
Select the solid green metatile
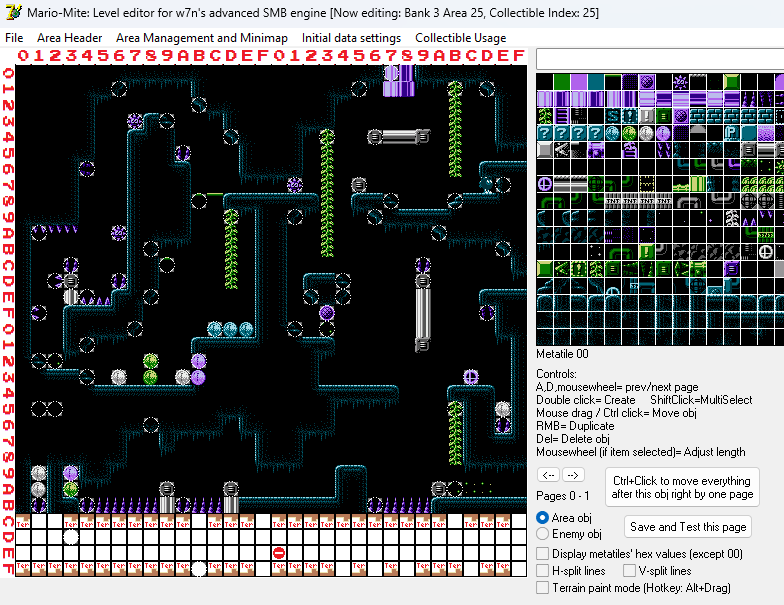click(562, 82)
